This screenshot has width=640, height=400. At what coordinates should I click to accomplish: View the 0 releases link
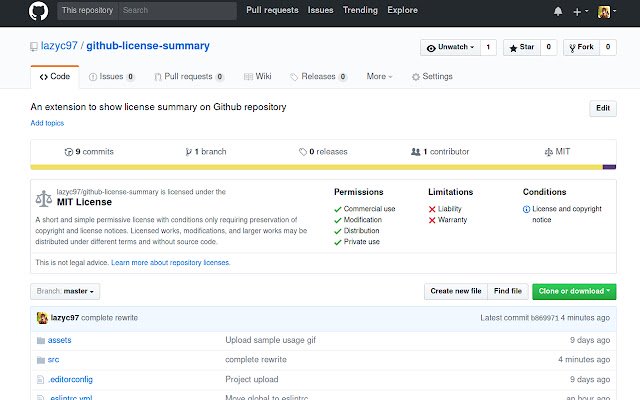[x=323, y=152]
